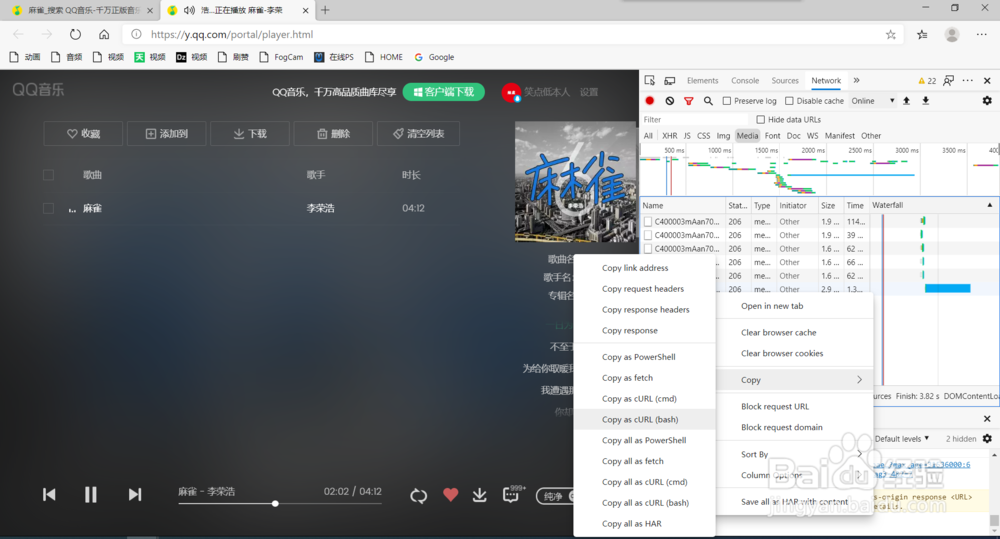
Task: Click the address bar URL
Action: click(x=232, y=34)
